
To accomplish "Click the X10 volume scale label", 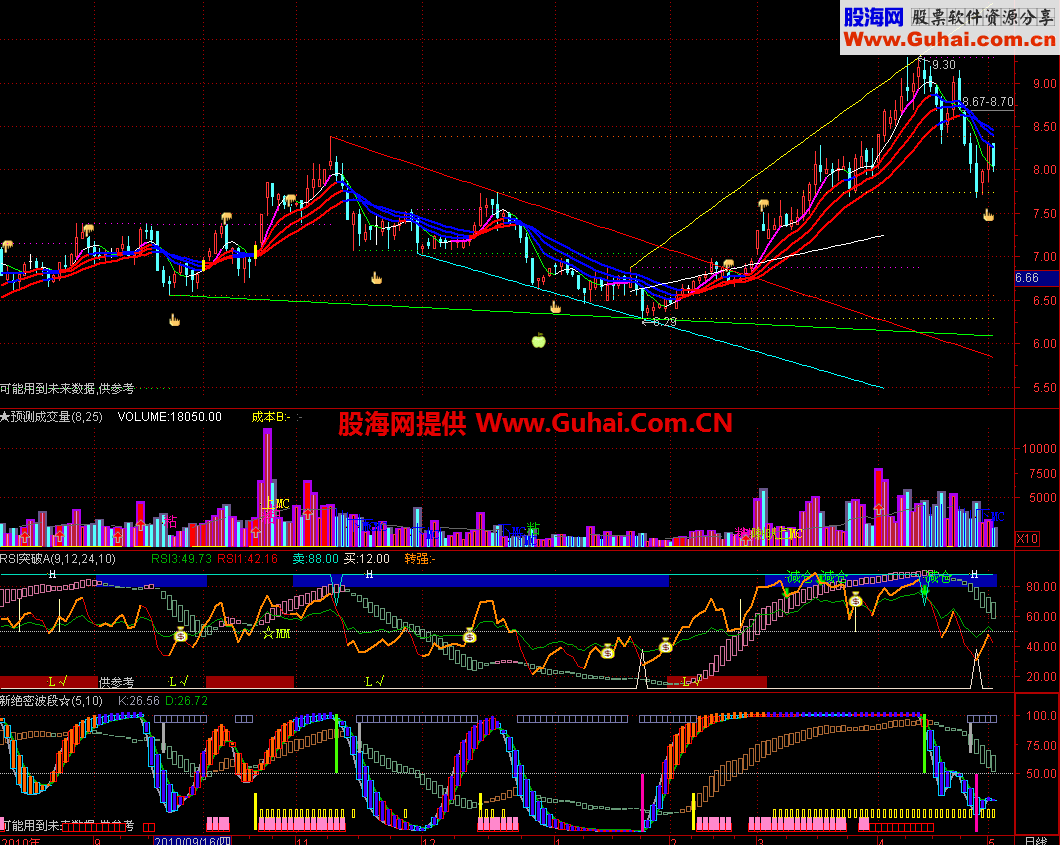I will [1028, 539].
